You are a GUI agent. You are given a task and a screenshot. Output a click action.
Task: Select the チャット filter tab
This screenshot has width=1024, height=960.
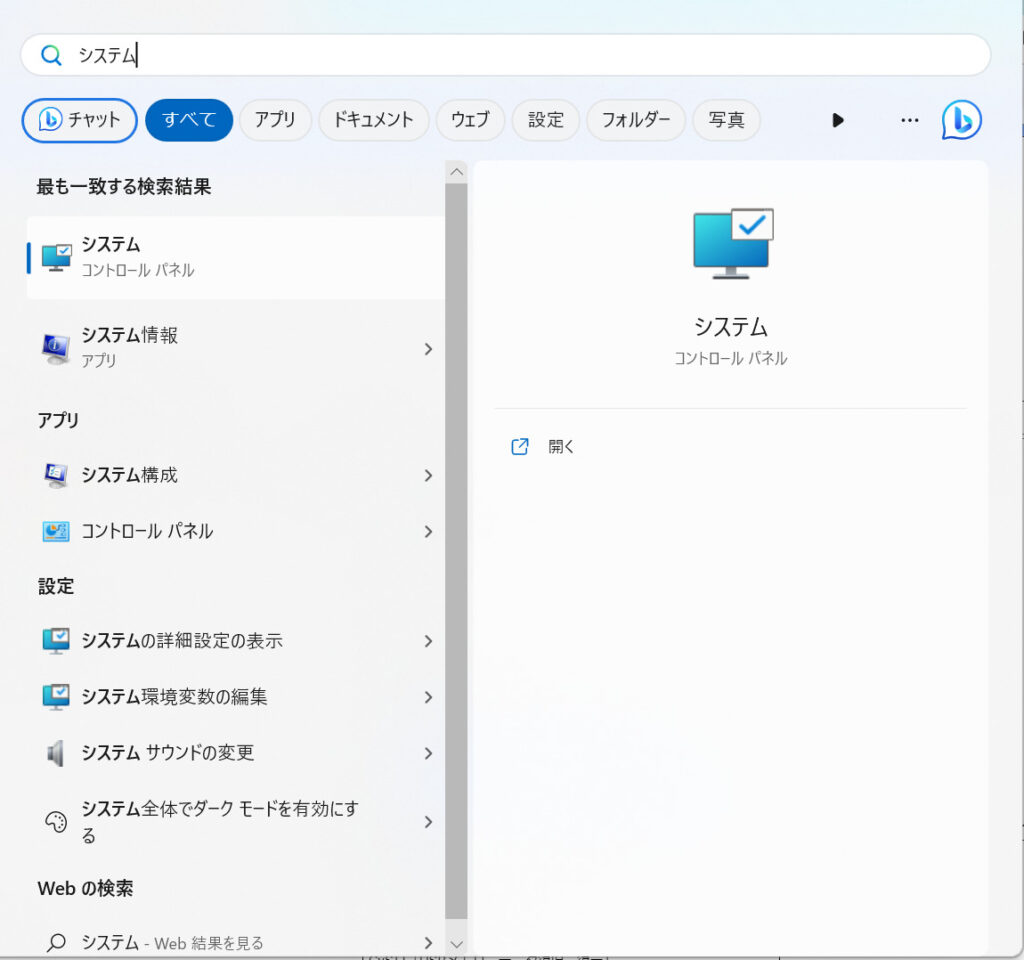tap(80, 120)
